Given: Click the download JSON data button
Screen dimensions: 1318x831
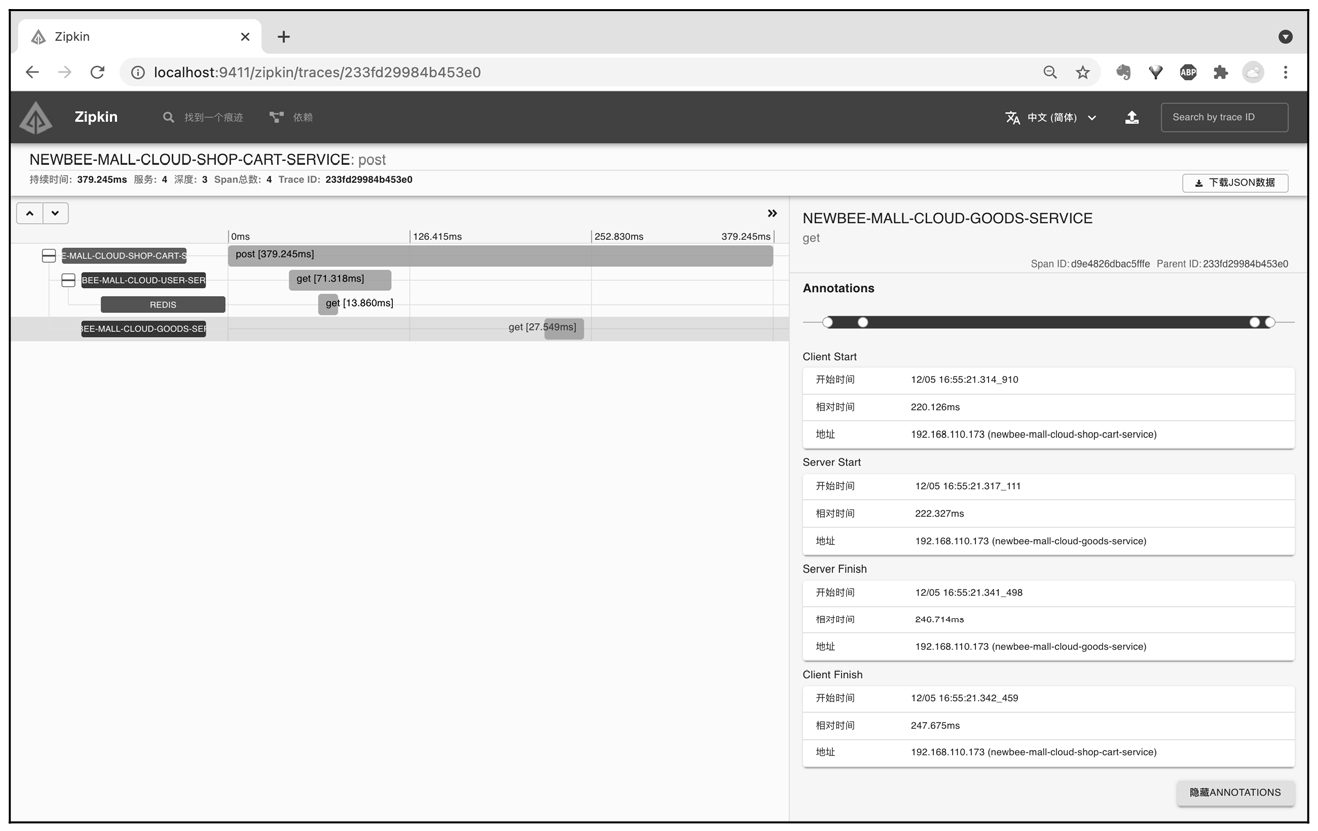Looking at the screenshot, I should [1235, 183].
